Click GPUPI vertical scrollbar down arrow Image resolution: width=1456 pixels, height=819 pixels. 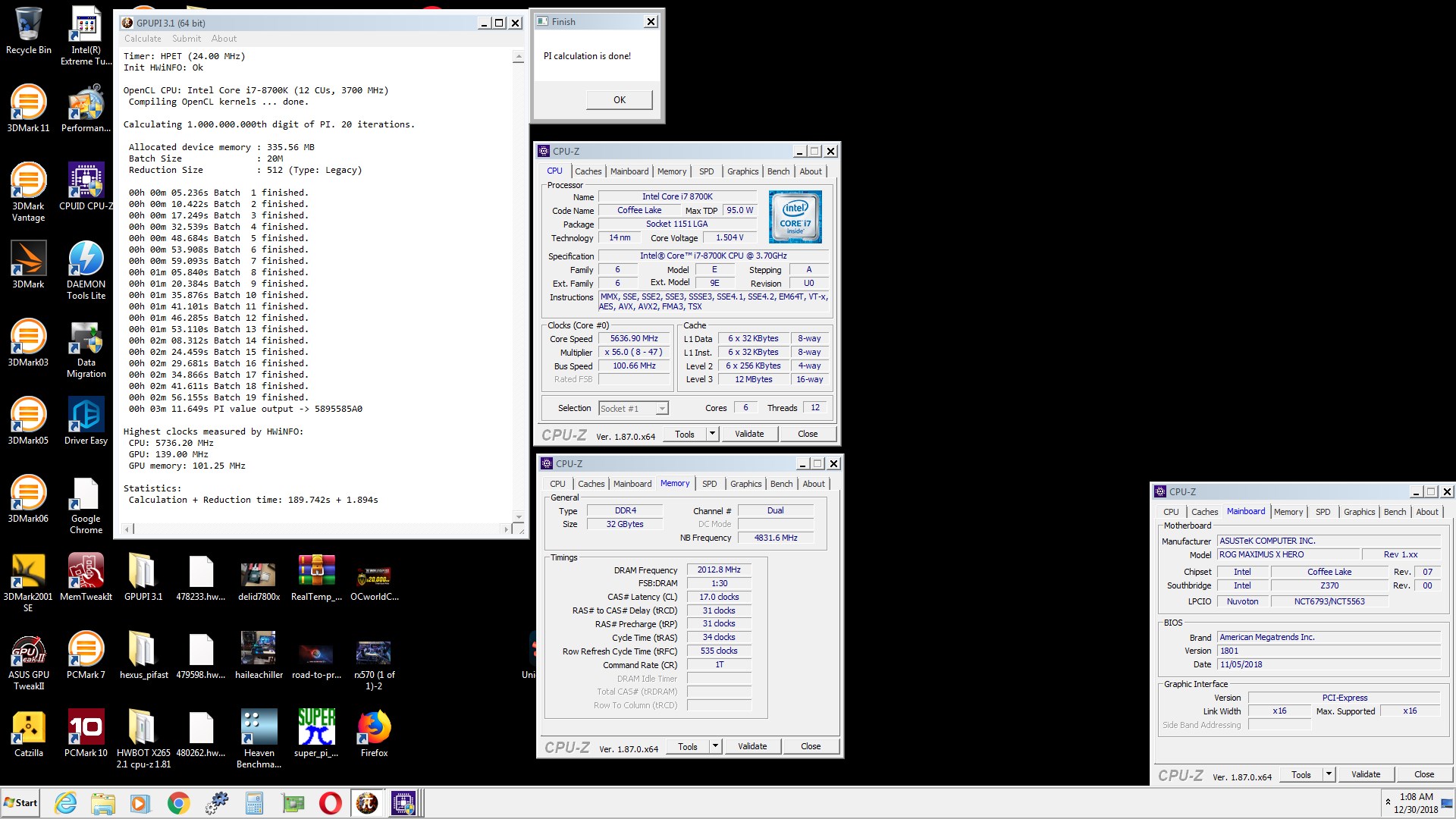(519, 517)
